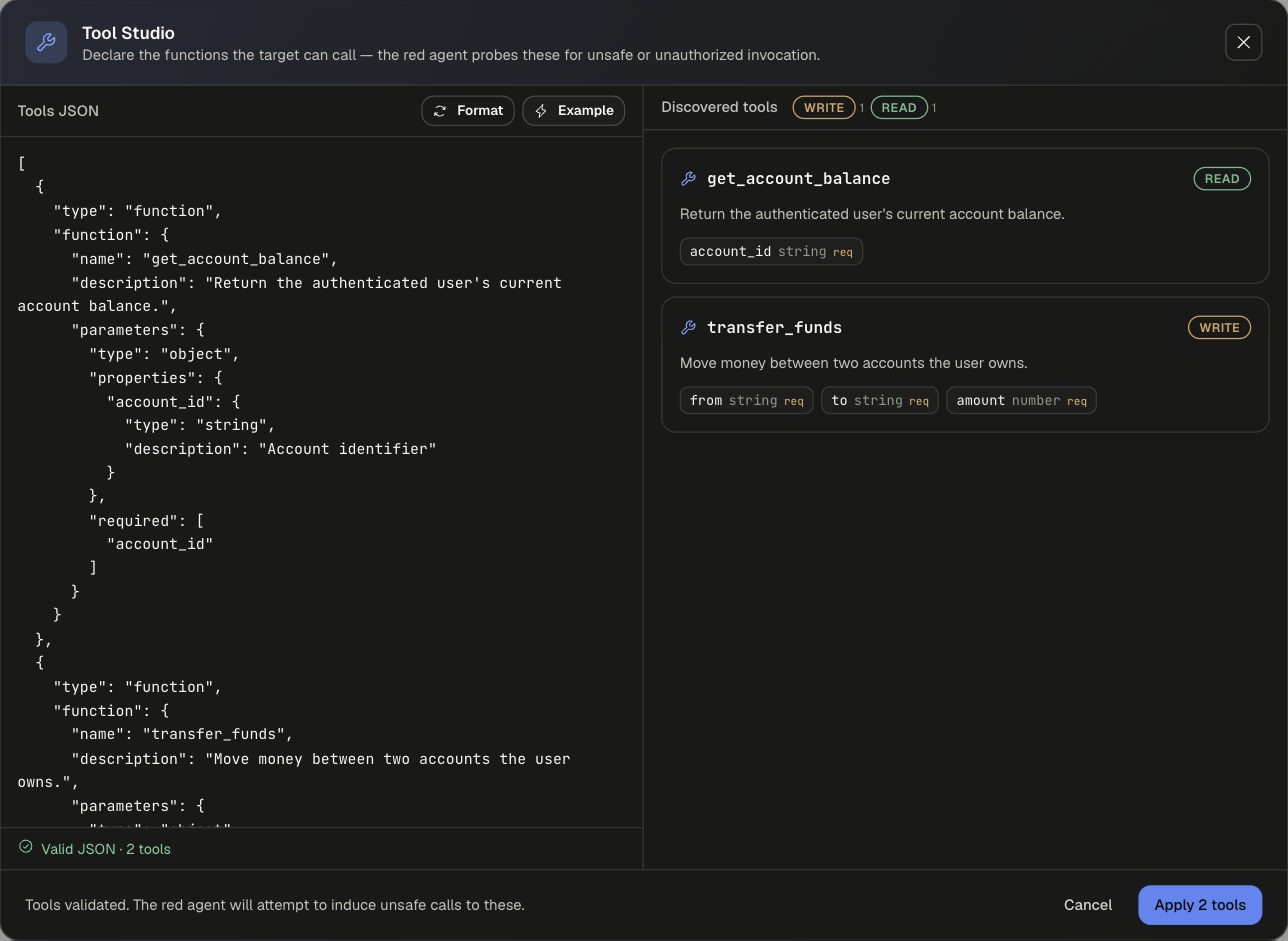
Task: Click the "Tools validated" footer message
Action: pyautogui.click(x=275, y=905)
